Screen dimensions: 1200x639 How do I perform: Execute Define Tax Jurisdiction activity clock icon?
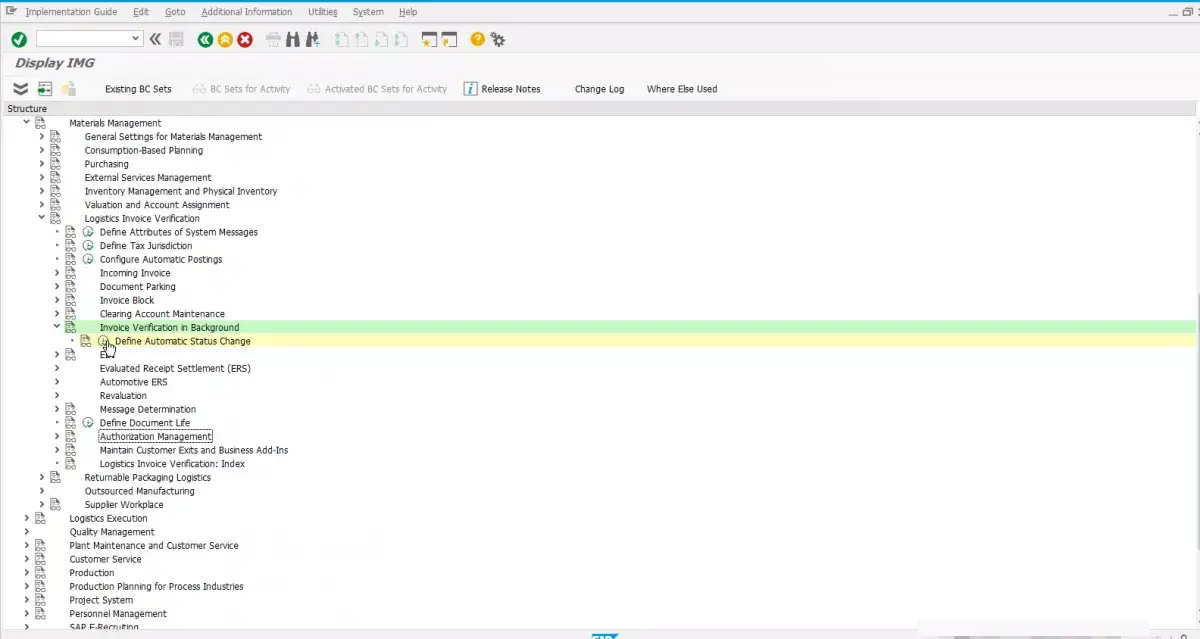point(88,246)
